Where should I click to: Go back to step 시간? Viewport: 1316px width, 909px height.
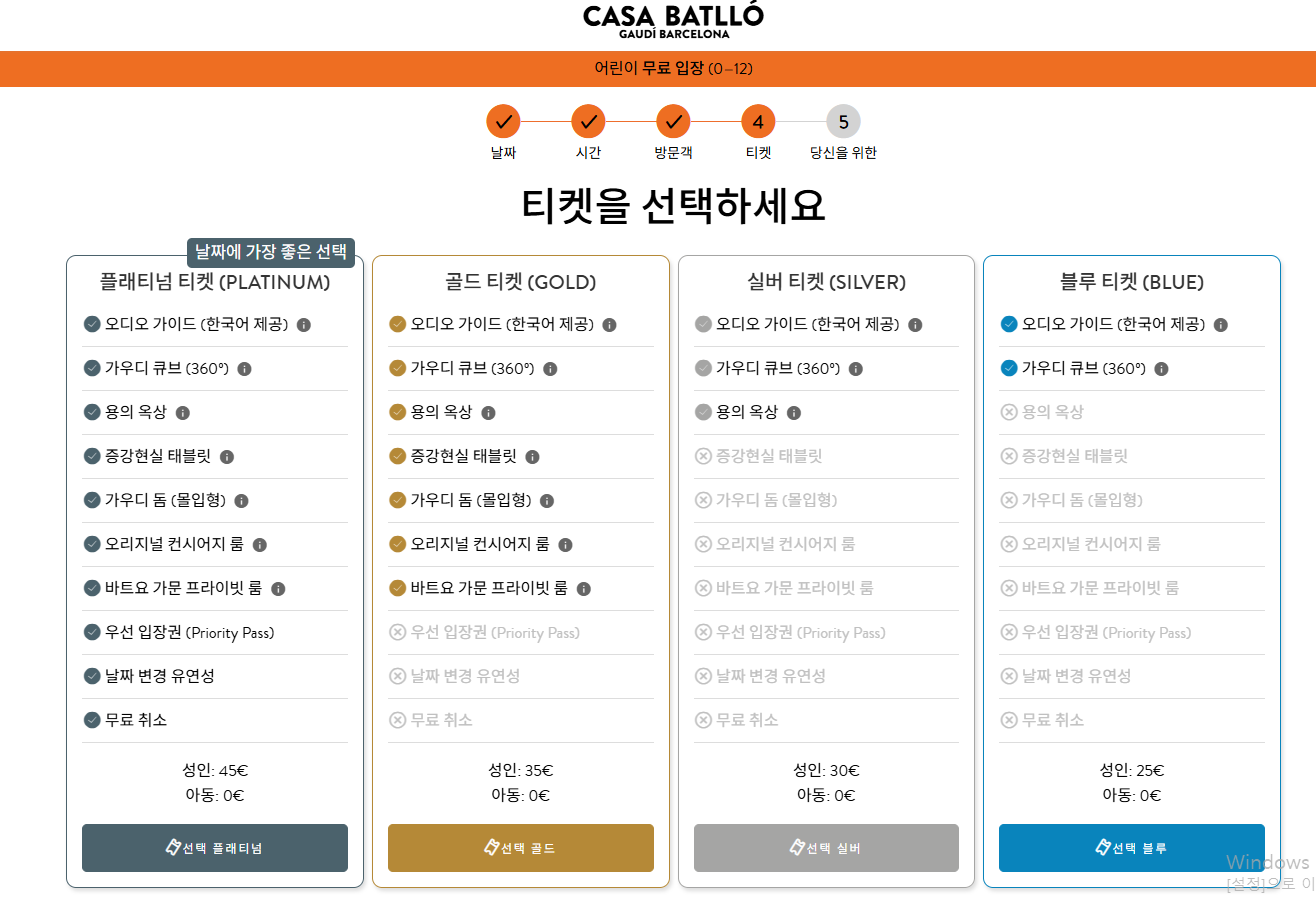pos(588,122)
